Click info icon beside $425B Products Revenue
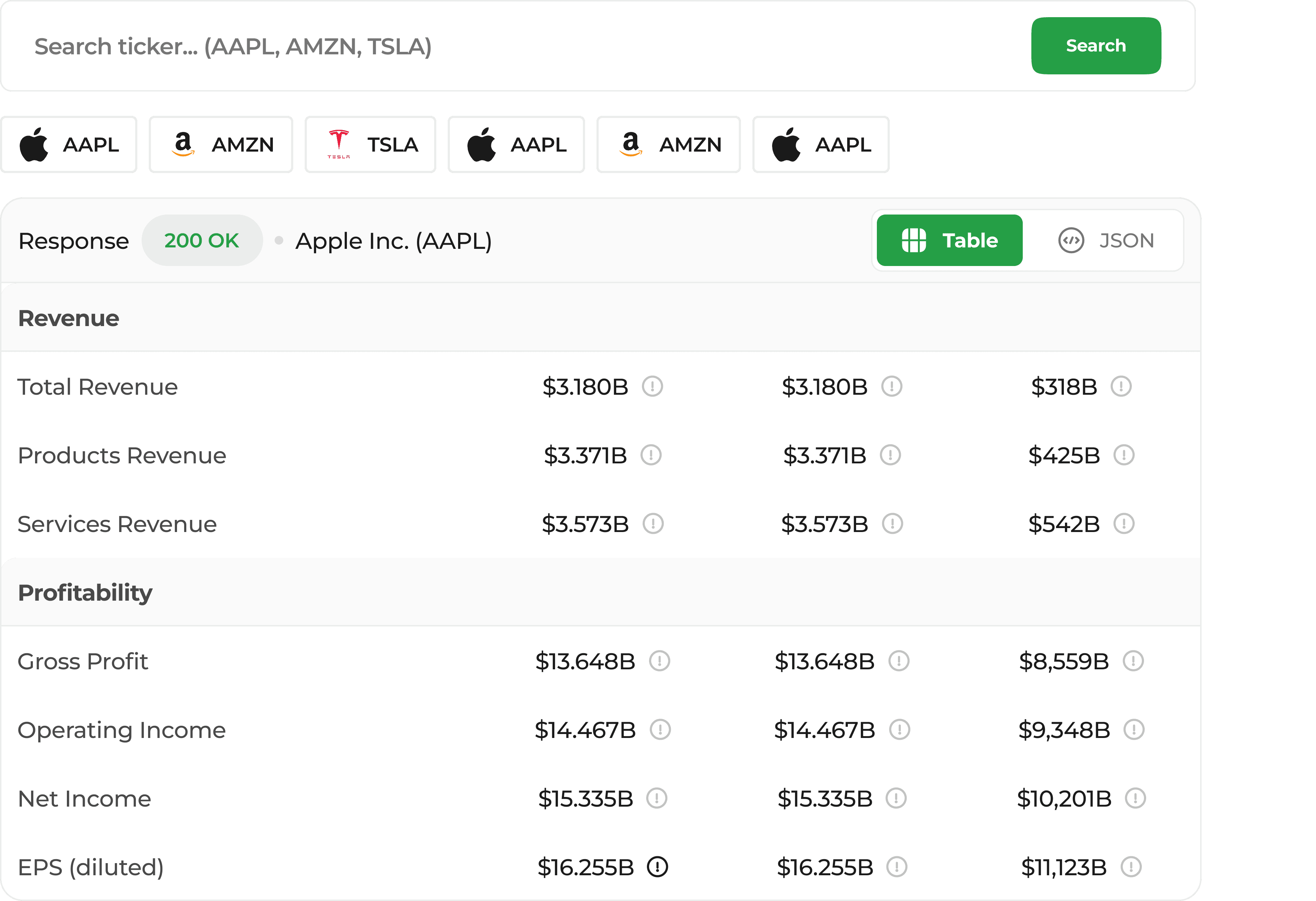Screen dimensions: 1316x901 click(x=1124, y=455)
